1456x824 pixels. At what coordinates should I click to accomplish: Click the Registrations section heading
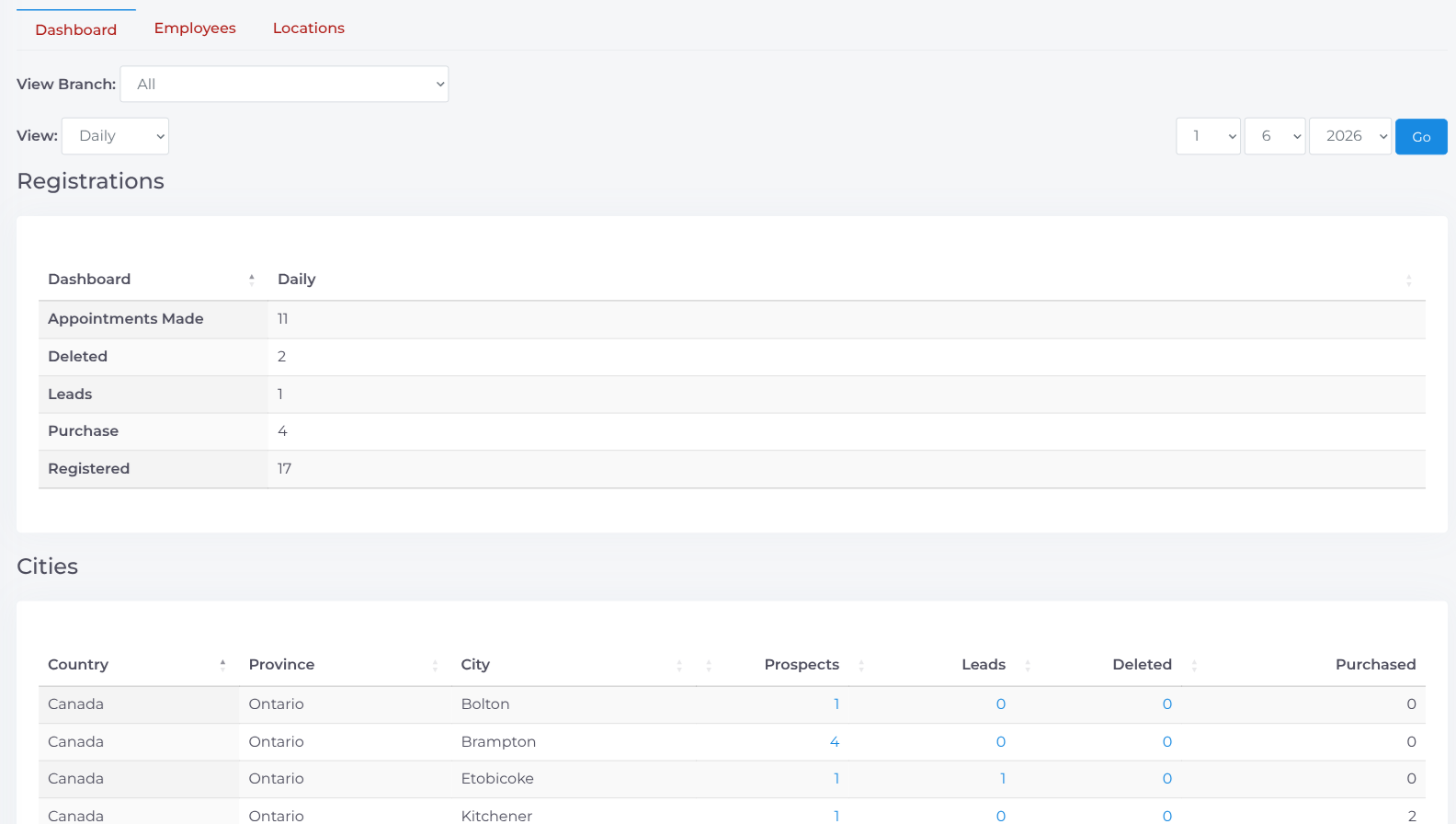[x=91, y=181]
